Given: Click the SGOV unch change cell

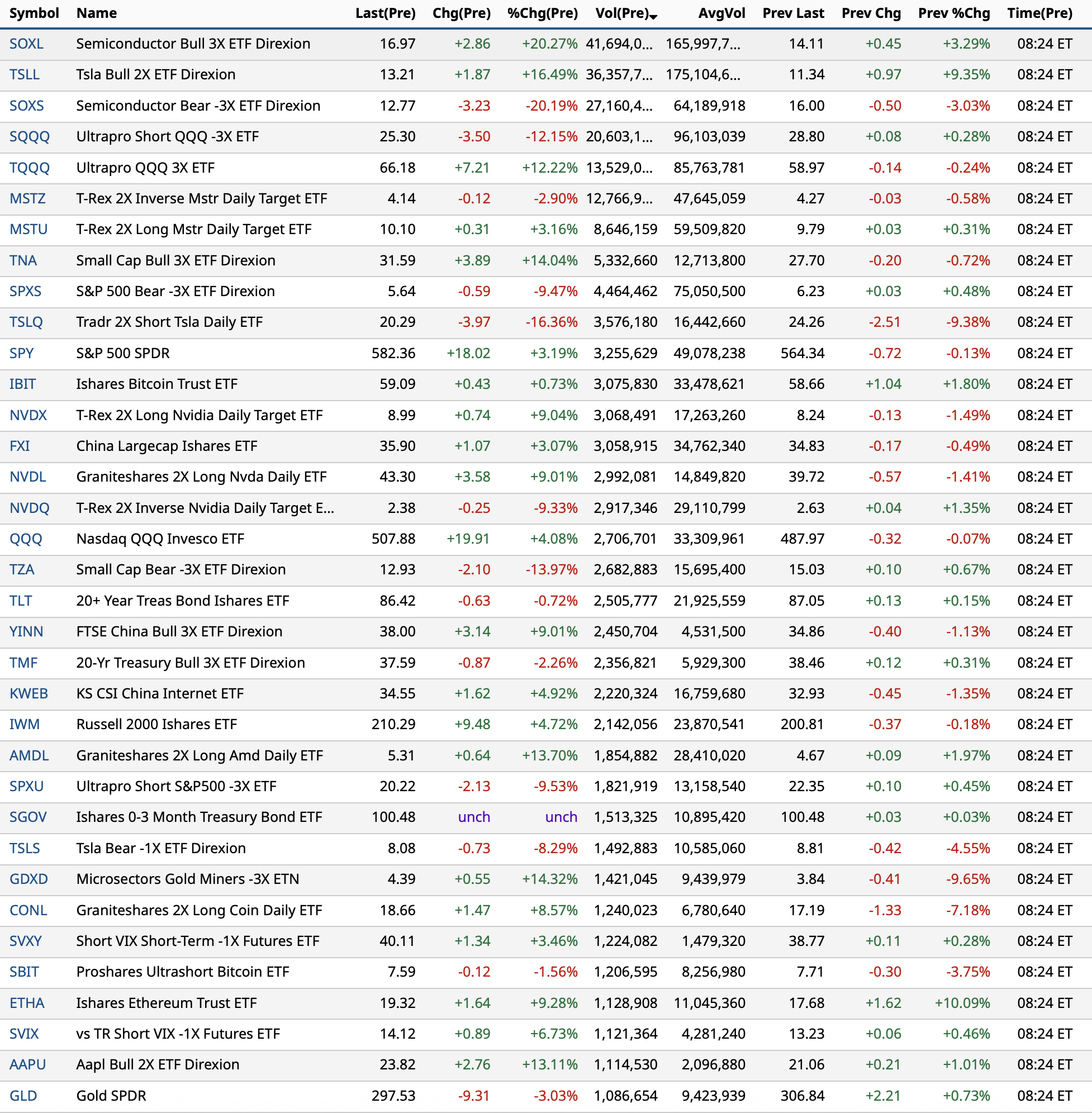Looking at the screenshot, I should [x=474, y=817].
